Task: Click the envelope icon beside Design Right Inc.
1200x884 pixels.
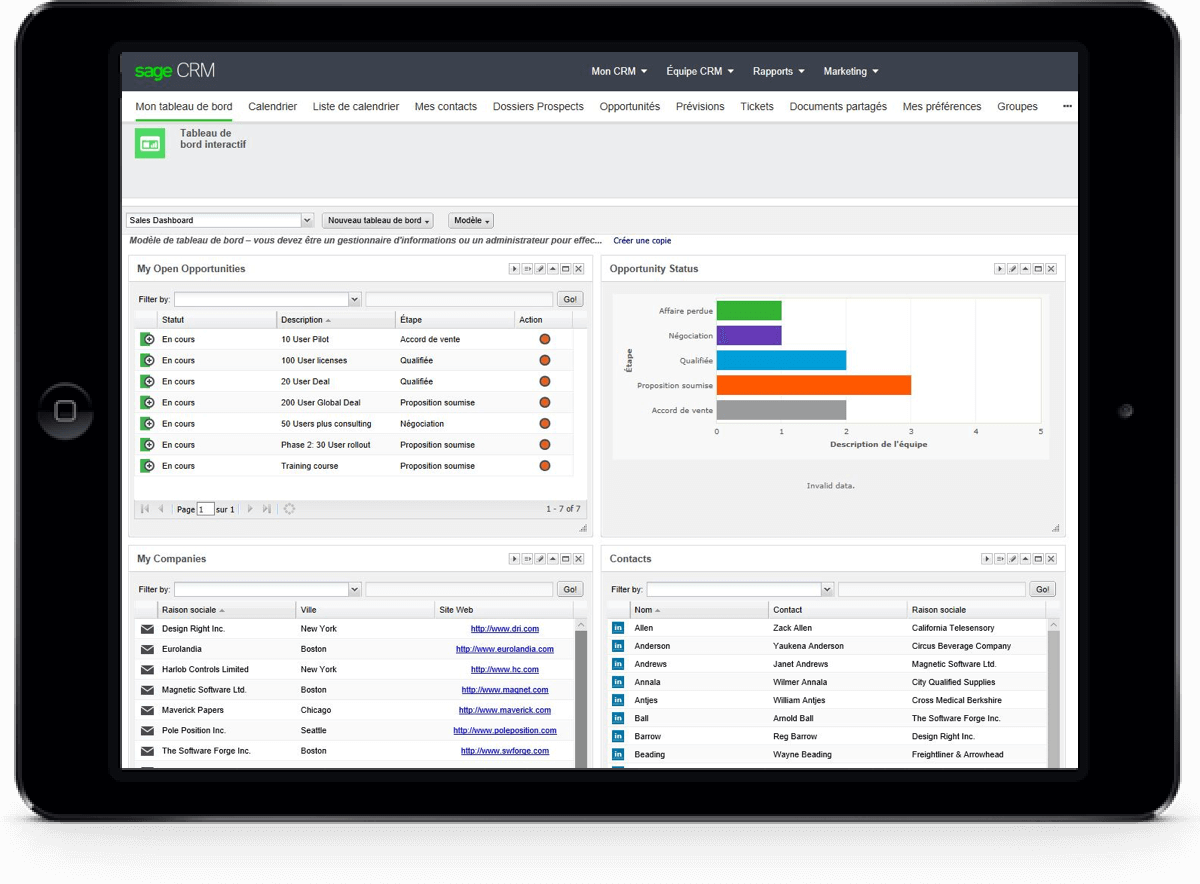Action: coord(147,629)
